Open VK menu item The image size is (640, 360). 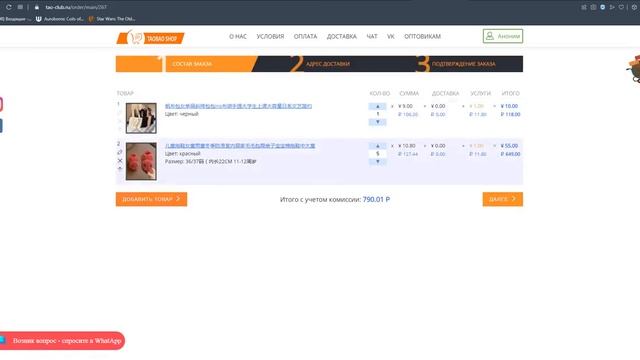coord(391,36)
